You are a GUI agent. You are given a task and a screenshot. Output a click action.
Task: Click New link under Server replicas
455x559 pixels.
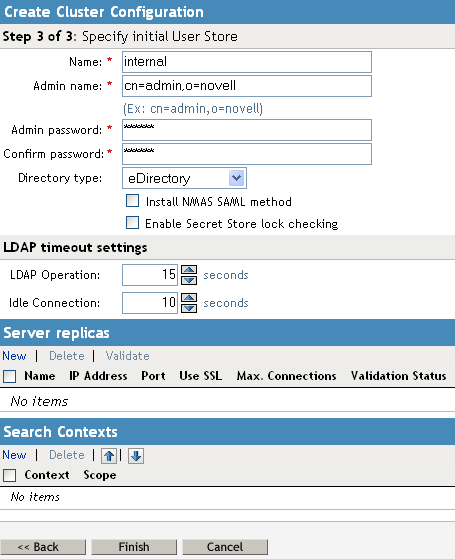(x=14, y=356)
